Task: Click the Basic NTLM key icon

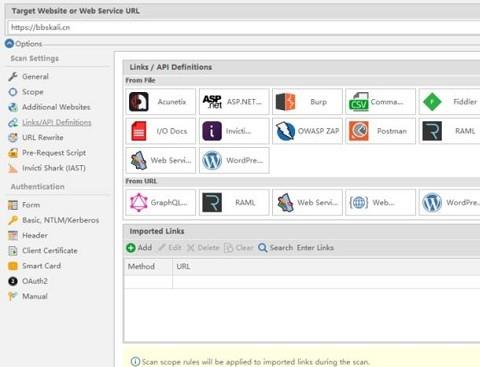Action: point(13,220)
